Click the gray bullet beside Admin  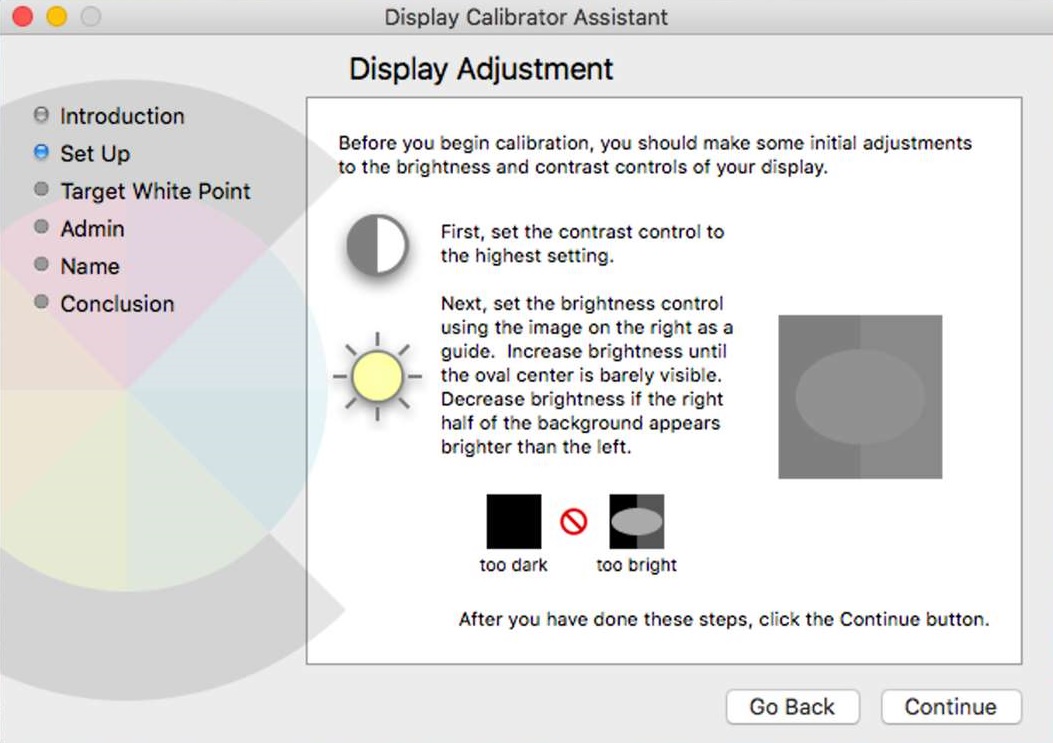point(41,226)
